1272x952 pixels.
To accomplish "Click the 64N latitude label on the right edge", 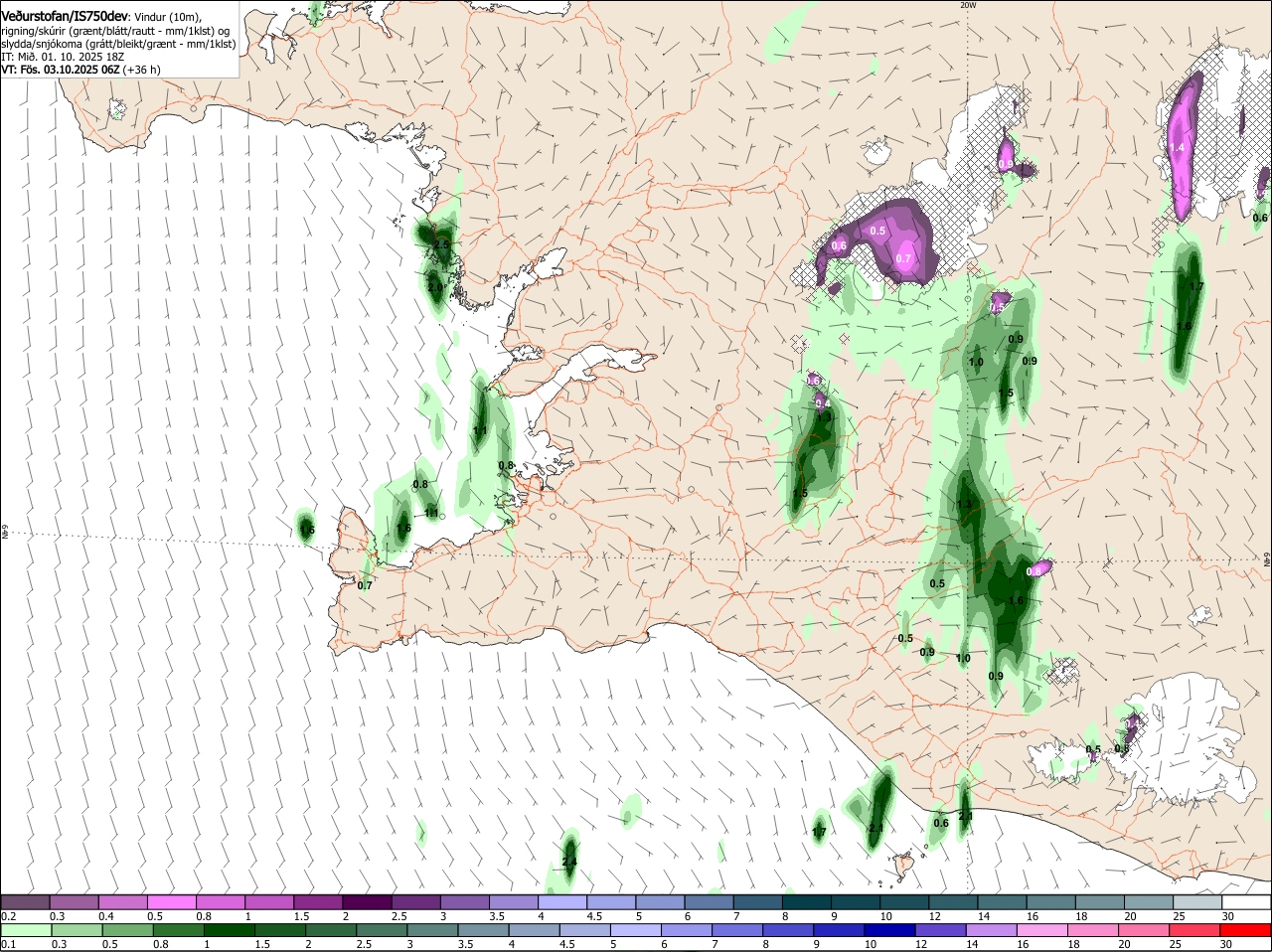I will tap(1267, 561).
